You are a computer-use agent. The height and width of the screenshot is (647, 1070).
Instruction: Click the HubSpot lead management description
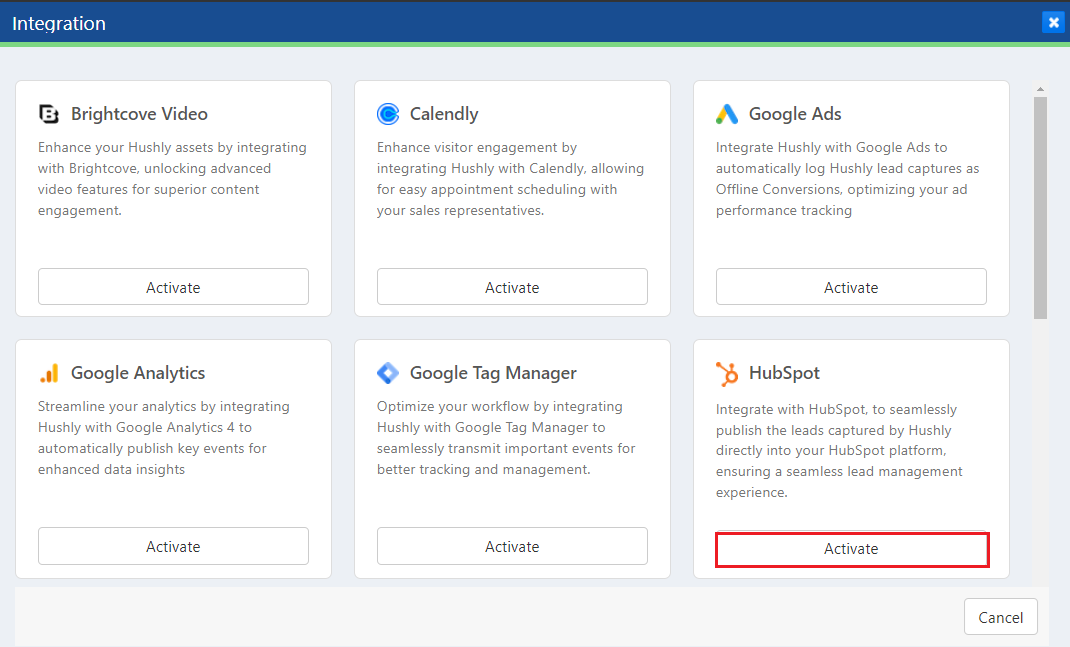tap(839, 450)
